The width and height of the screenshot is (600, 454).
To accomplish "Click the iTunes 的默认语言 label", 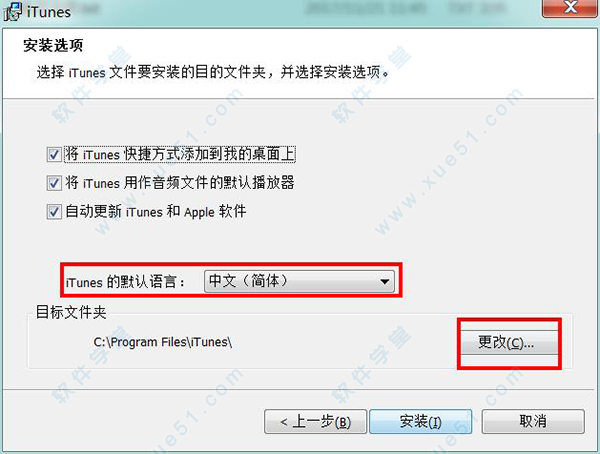I will [125, 283].
